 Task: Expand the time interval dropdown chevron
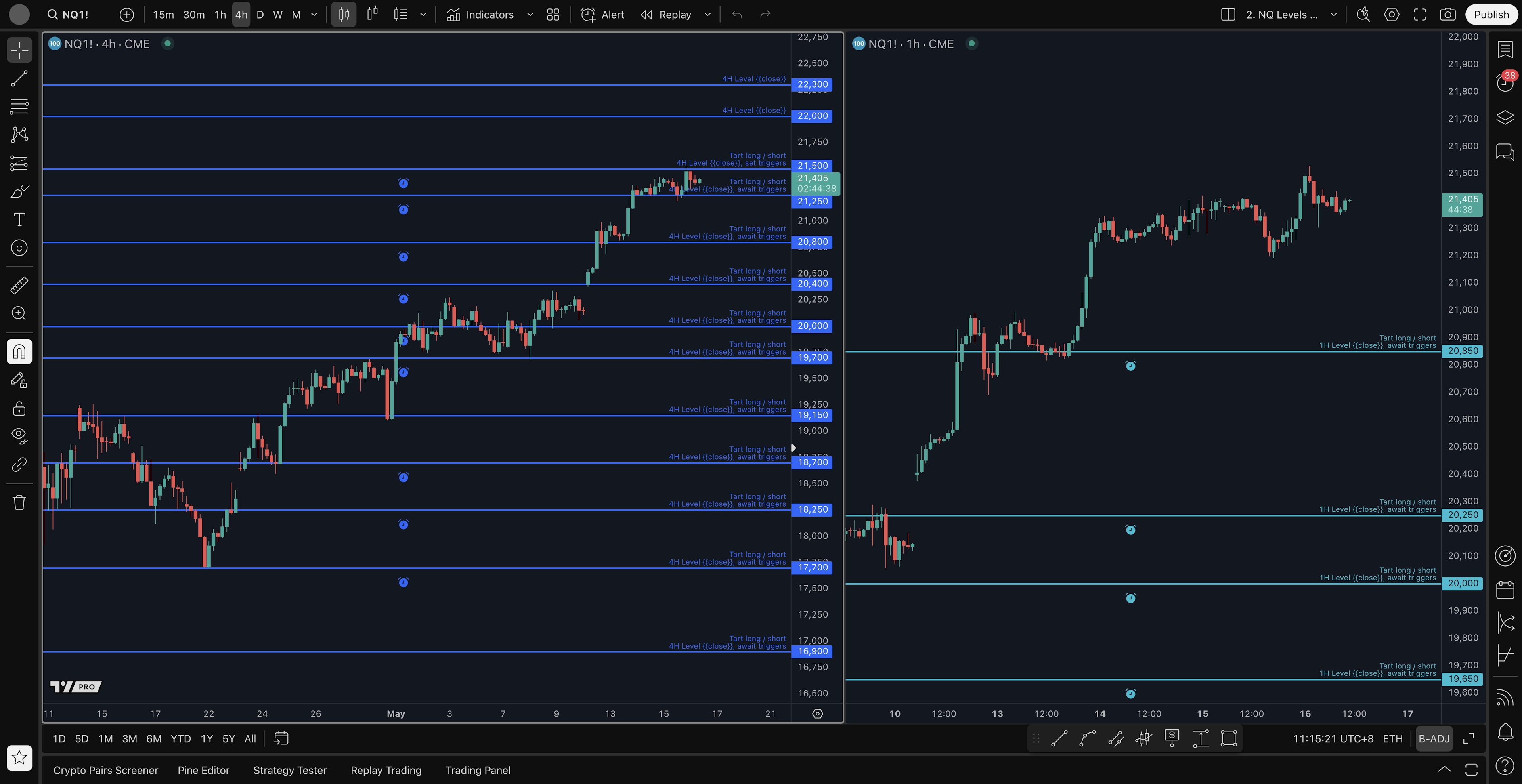tap(314, 15)
